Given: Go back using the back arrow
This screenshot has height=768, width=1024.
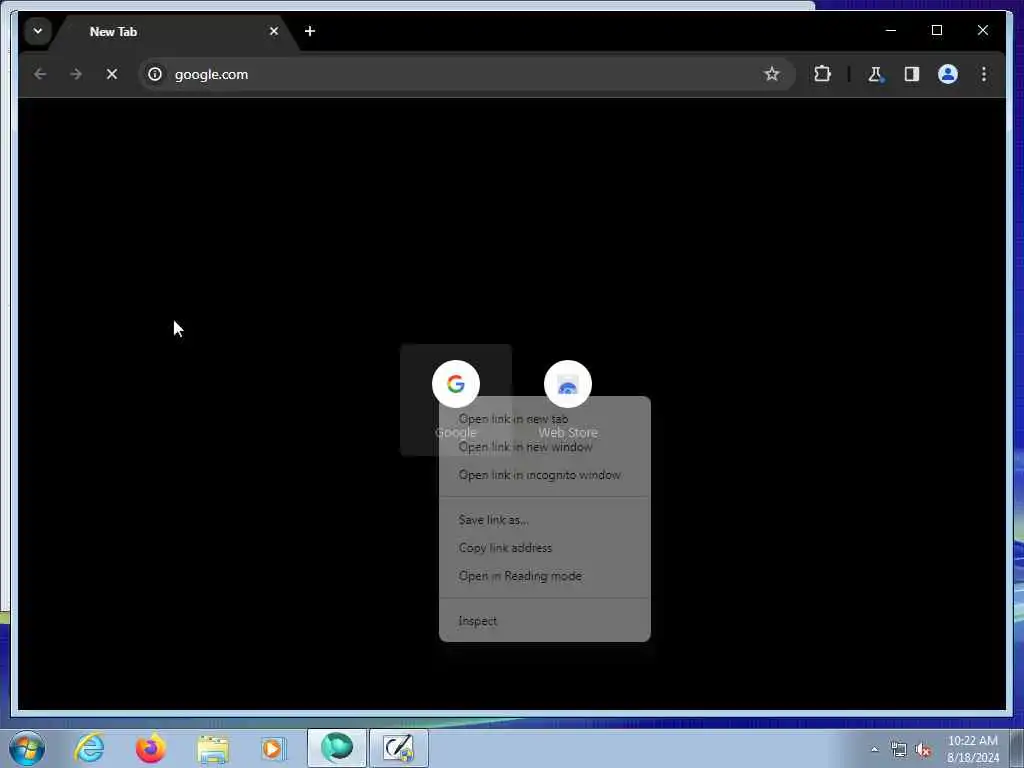Looking at the screenshot, I should point(40,74).
